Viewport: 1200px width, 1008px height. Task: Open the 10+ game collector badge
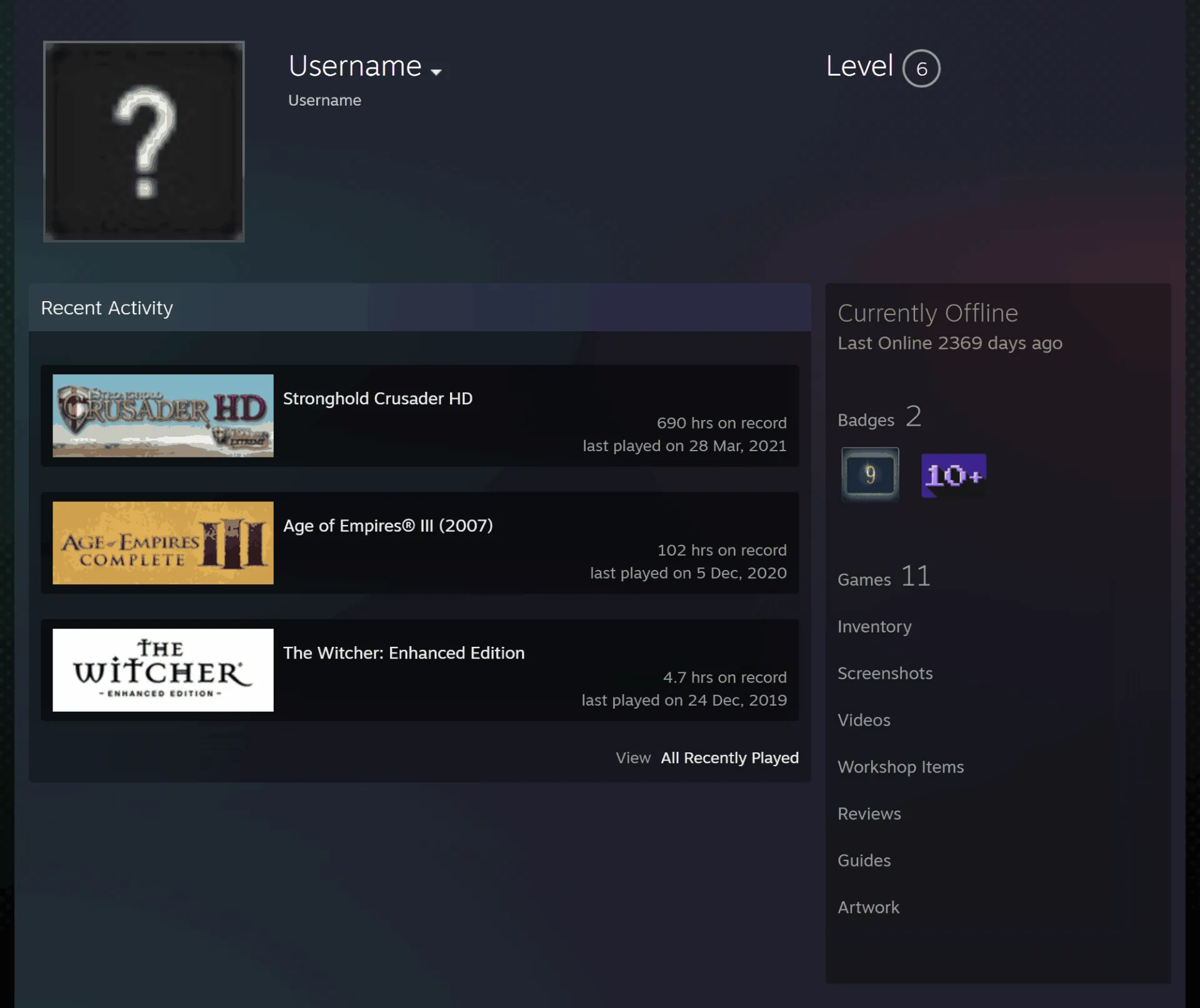[x=954, y=476]
